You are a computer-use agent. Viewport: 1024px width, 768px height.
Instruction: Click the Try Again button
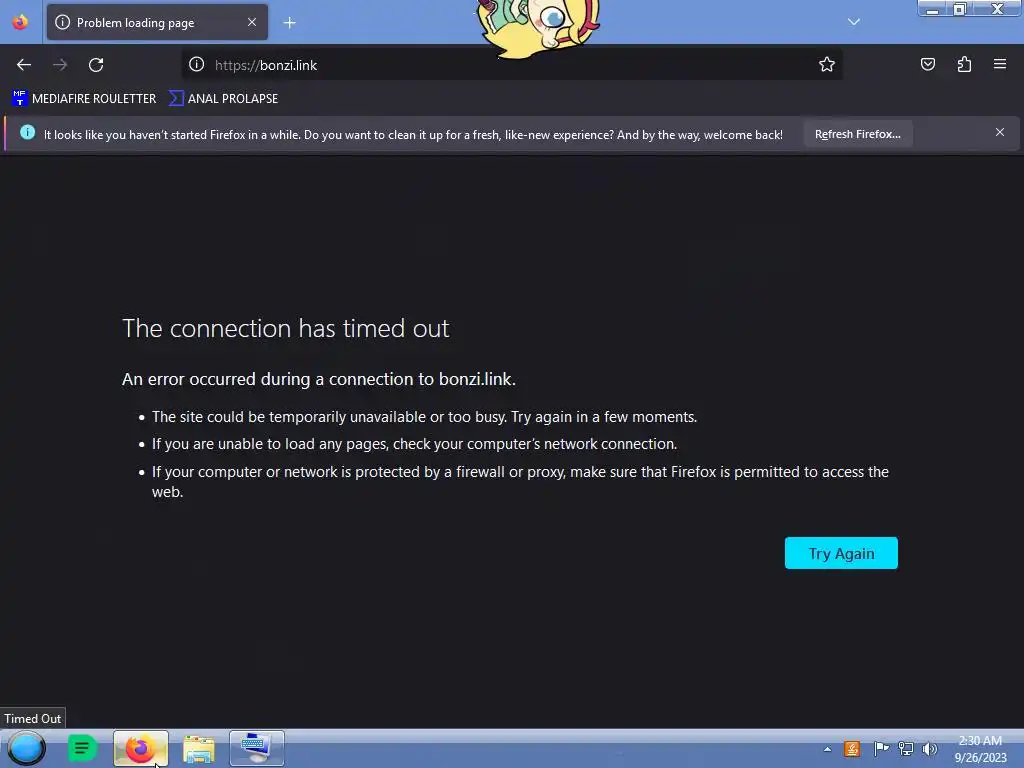click(841, 553)
